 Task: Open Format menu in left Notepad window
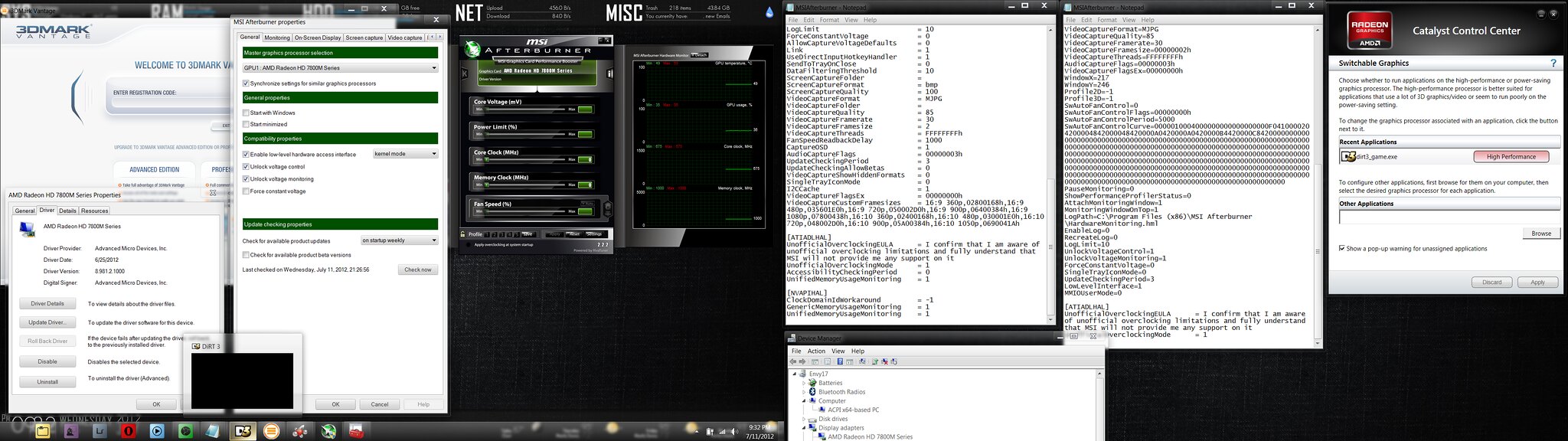pos(829,20)
